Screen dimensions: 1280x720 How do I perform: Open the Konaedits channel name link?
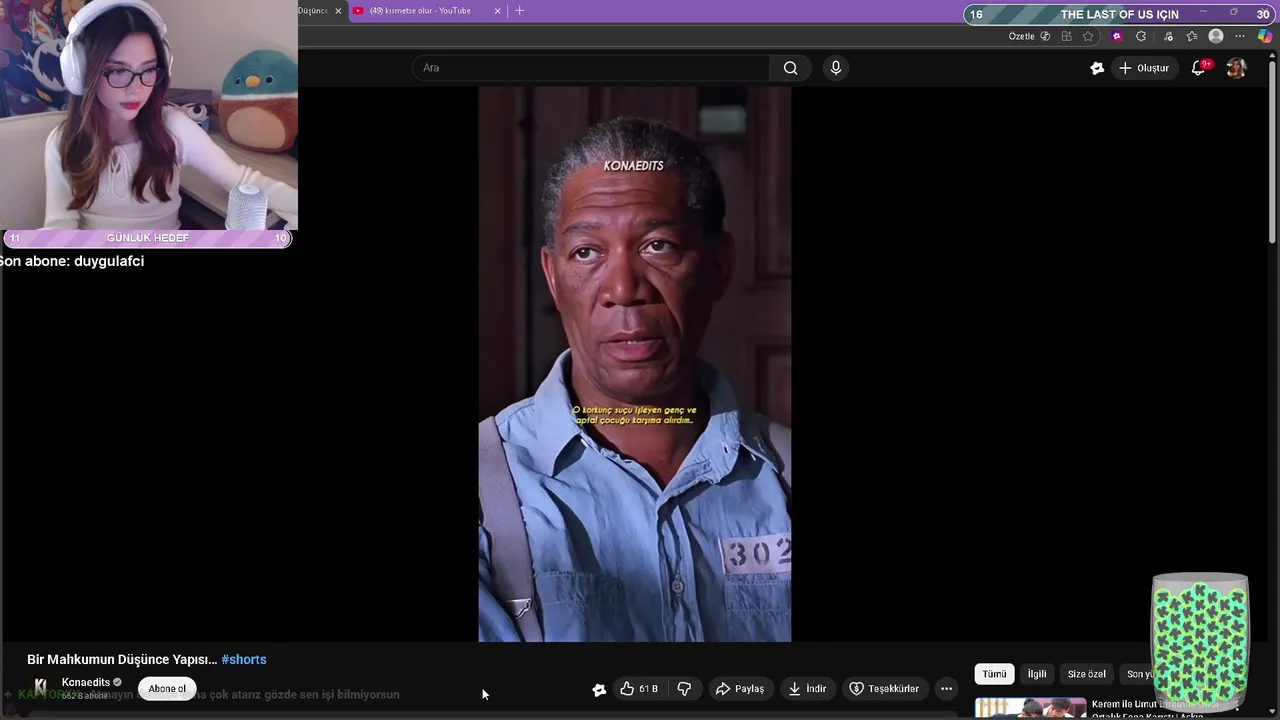click(x=86, y=682)
